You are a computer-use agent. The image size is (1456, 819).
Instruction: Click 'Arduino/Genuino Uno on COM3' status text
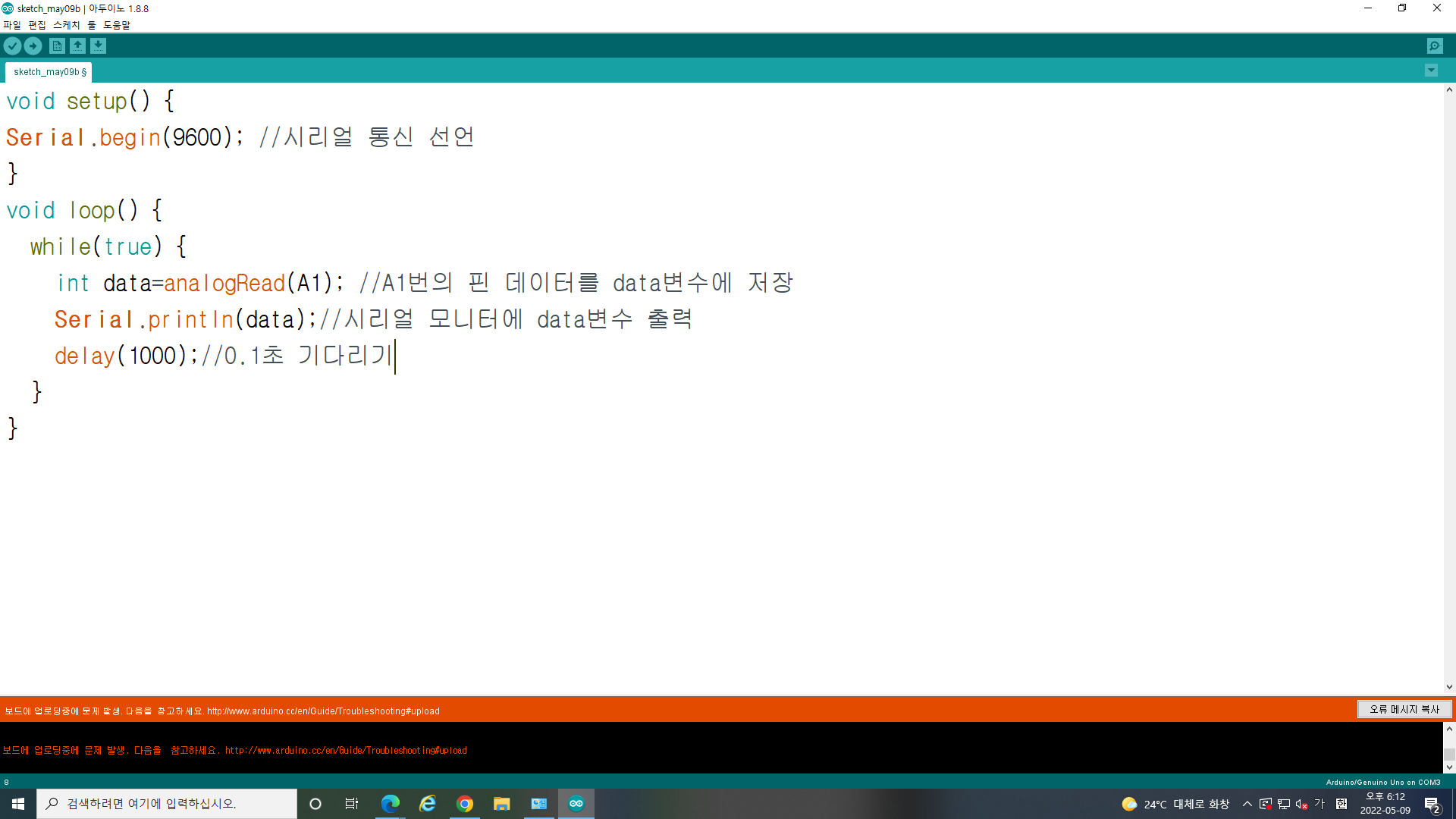[x=1382, y=782]
